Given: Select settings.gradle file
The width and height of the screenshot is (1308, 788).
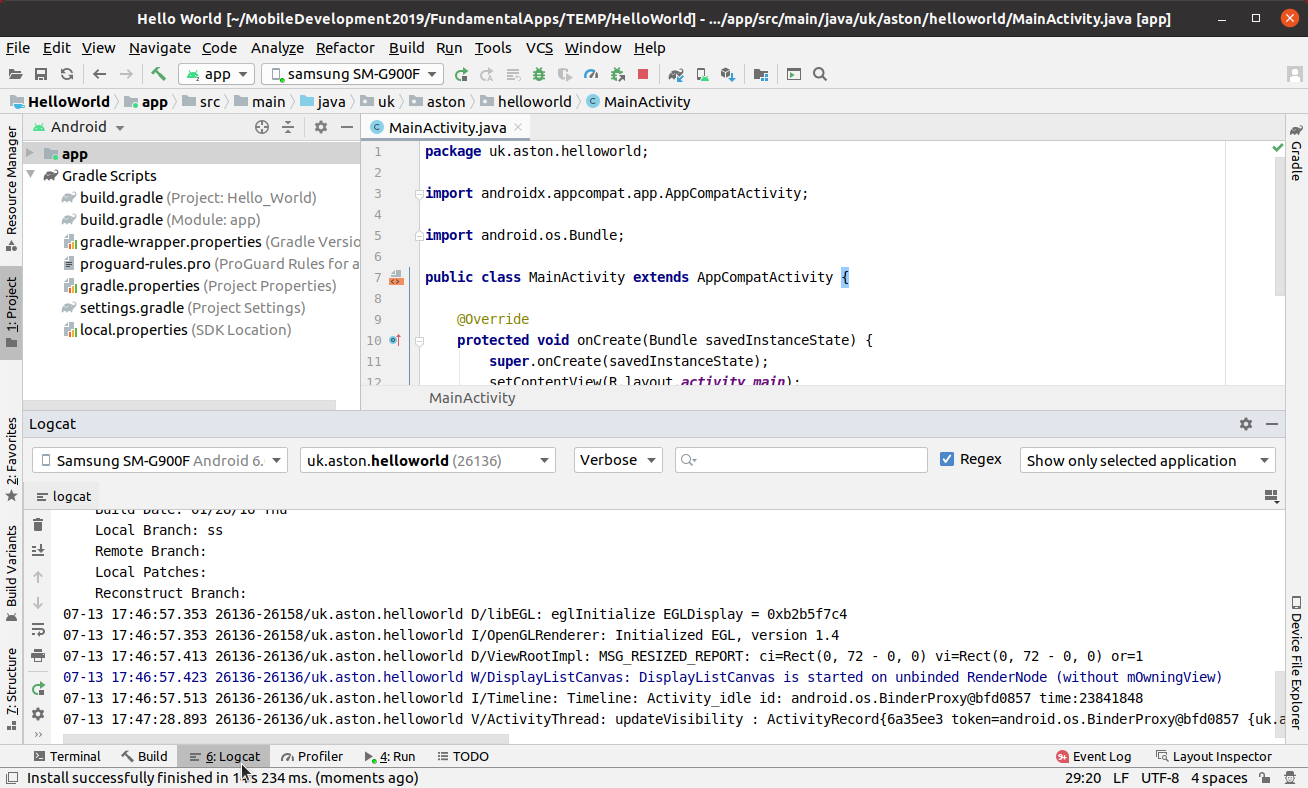Looking at the screenshot, I should pyautogui.click(x=184, y=308).
